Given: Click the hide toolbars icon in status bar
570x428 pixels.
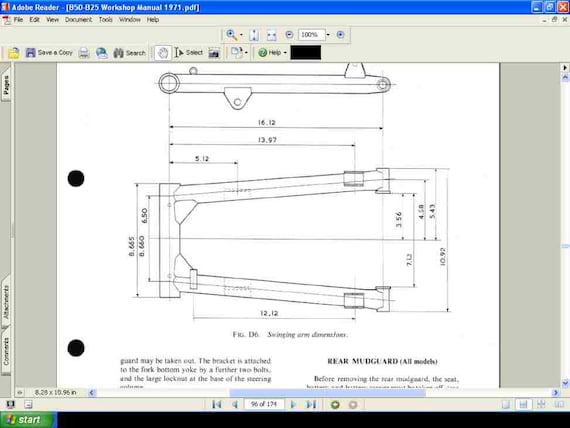Looking at the screenshot, I should coord(28,404).
